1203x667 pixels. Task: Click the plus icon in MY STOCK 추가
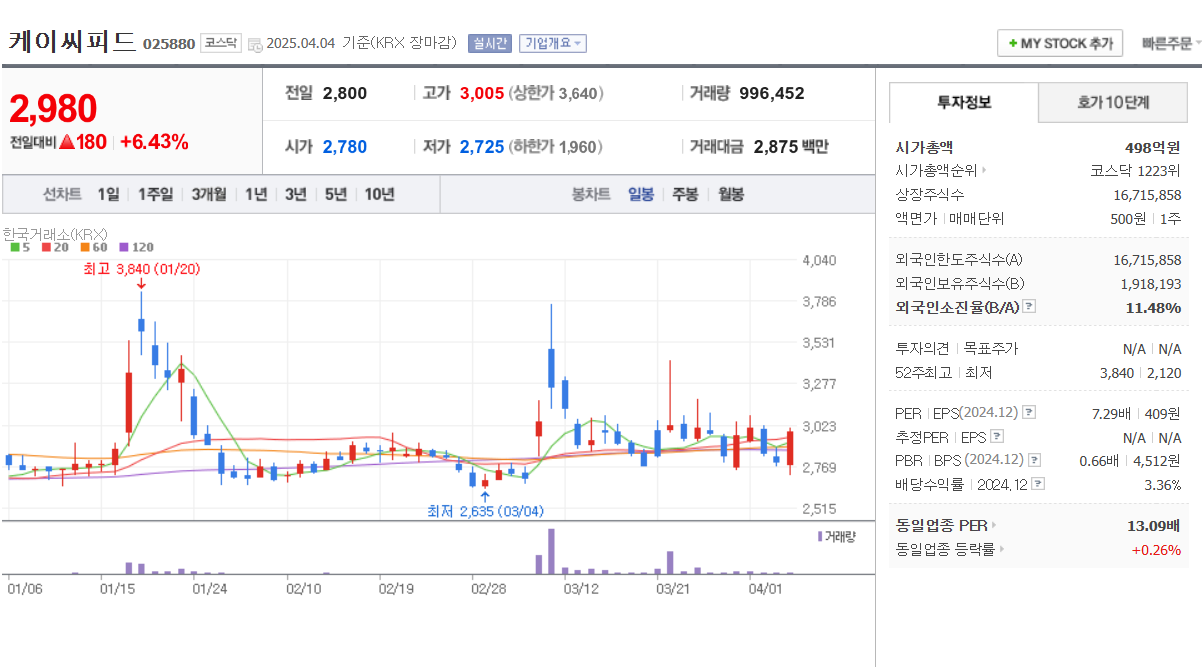pyautogui.click(x=1012, y=44)
